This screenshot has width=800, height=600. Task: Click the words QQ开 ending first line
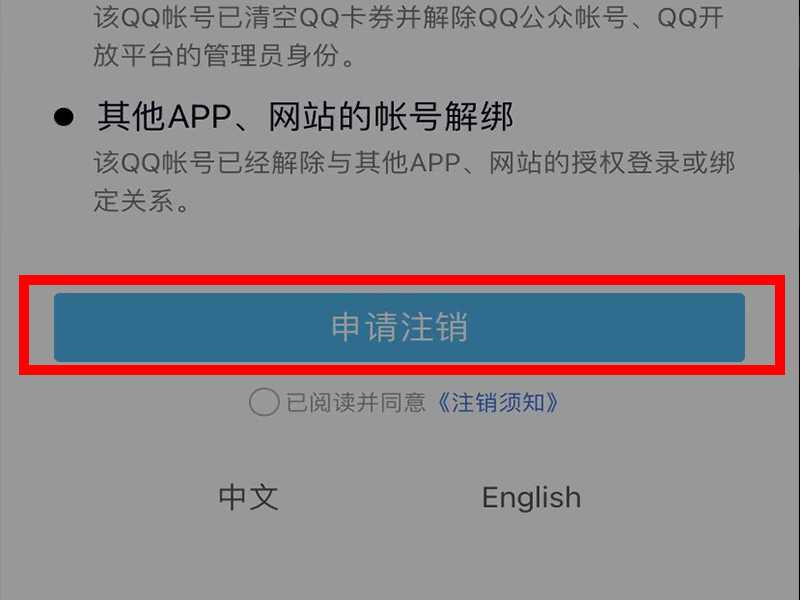(690, 17)
